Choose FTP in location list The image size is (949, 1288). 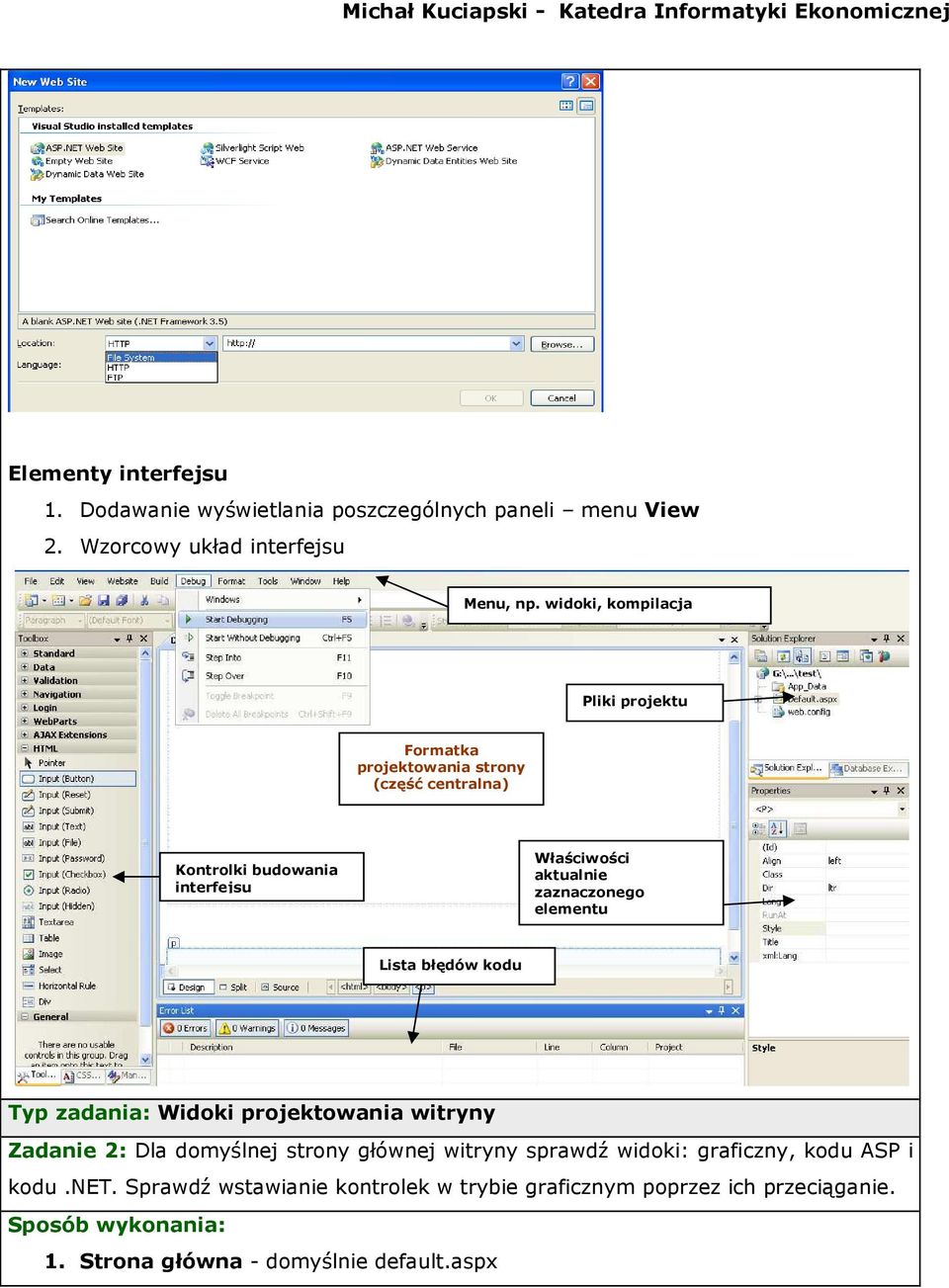click(x=161, y=378)
